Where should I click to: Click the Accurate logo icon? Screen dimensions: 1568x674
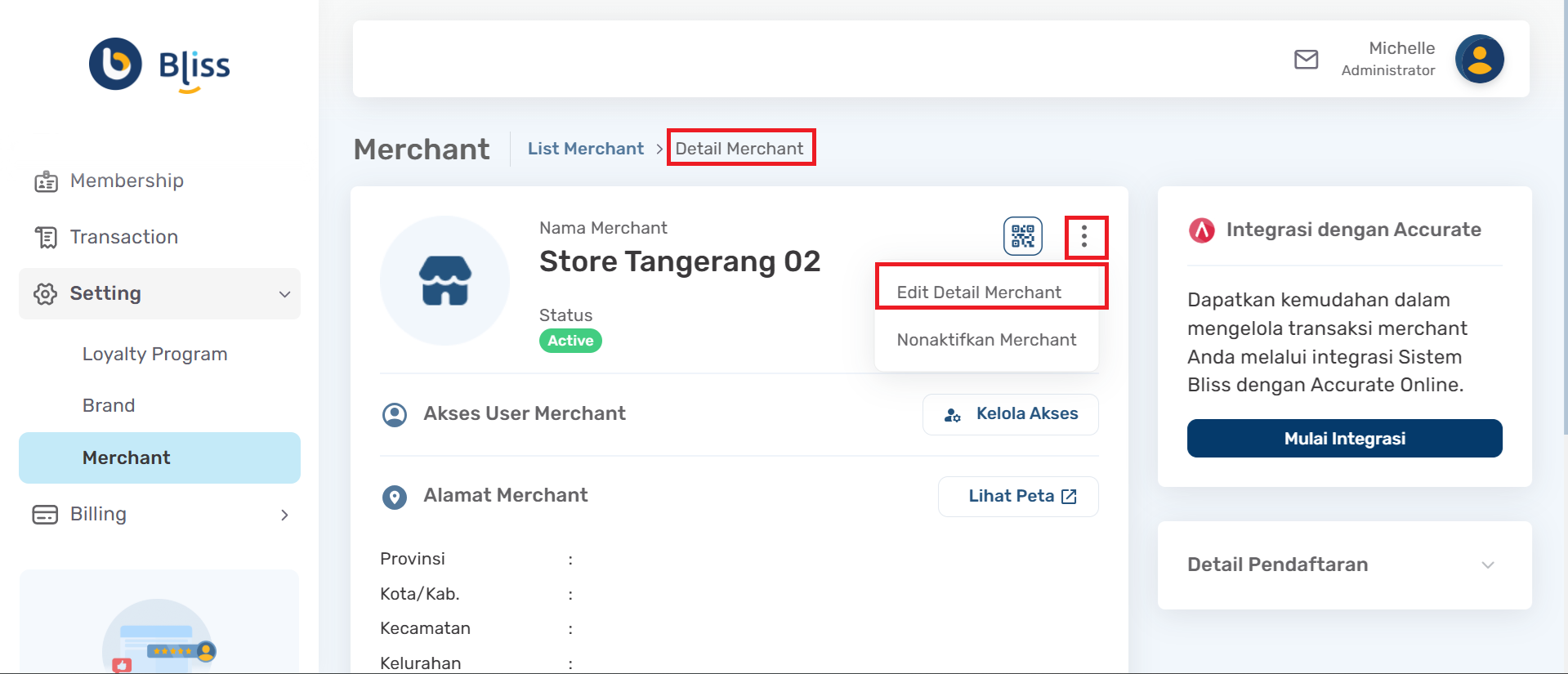pos(1201,230)
